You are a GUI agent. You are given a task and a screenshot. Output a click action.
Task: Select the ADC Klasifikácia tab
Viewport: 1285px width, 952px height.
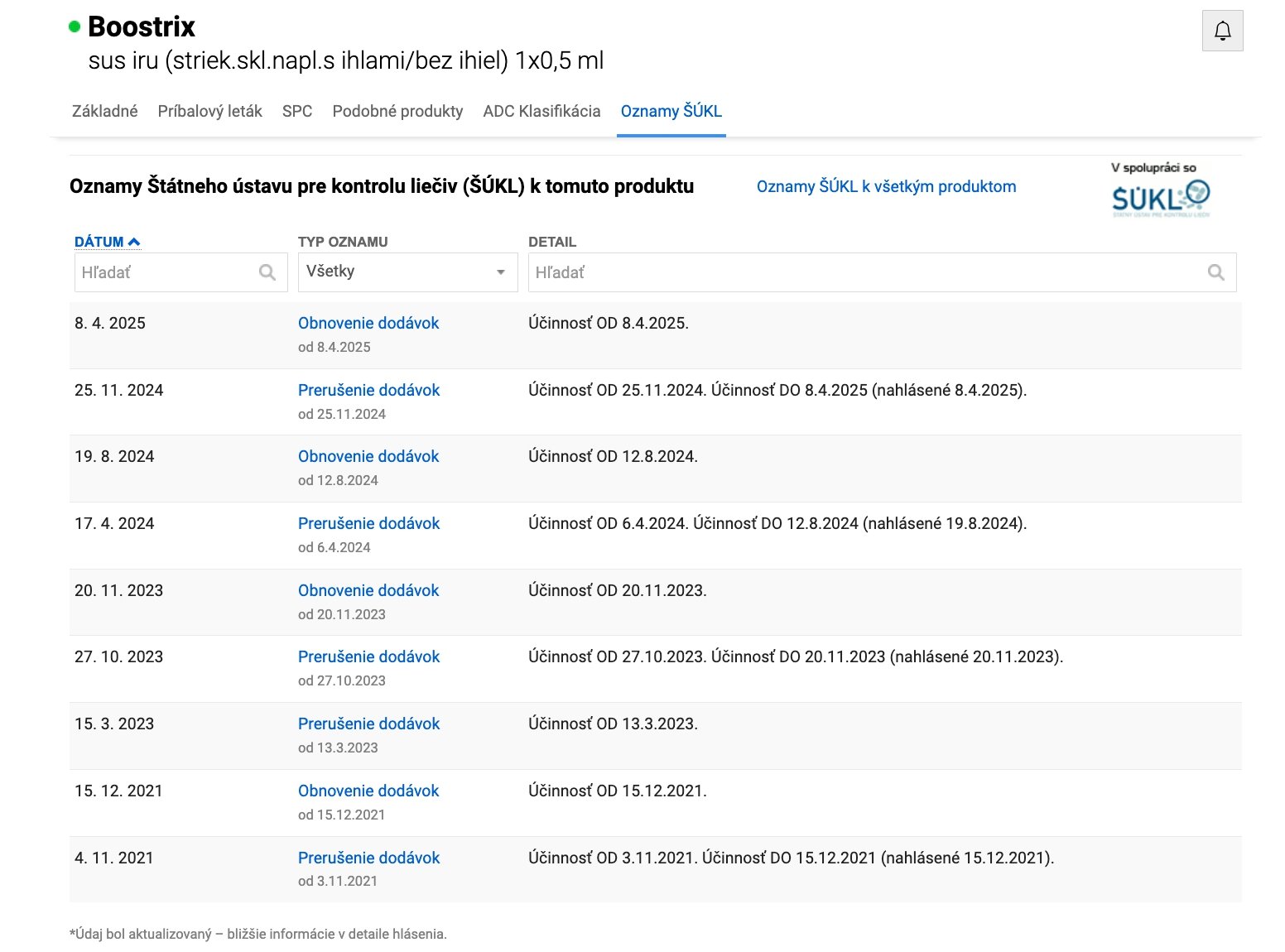tap(541, 111)
